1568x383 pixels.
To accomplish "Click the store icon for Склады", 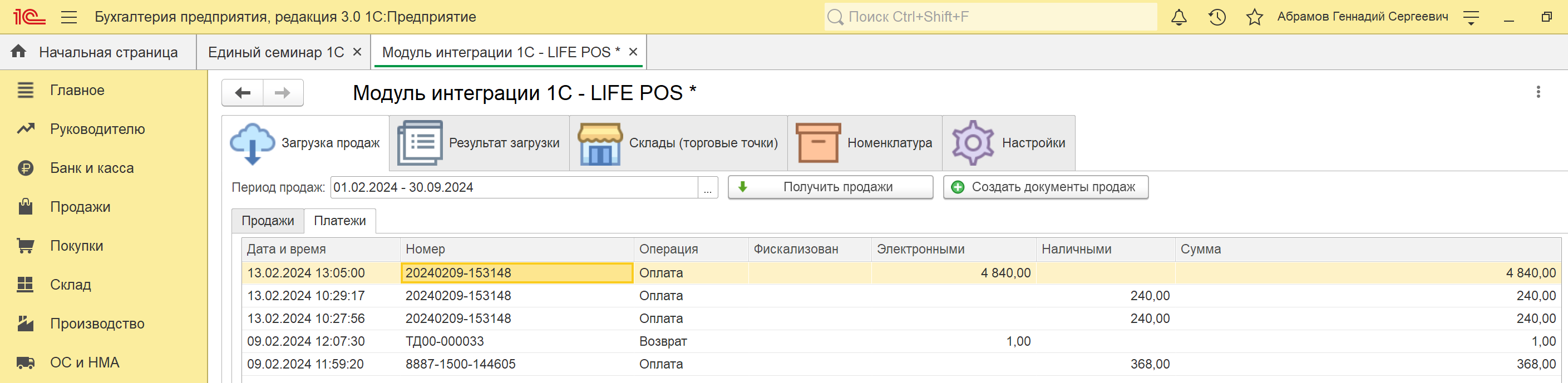I will tap(600, 143).
